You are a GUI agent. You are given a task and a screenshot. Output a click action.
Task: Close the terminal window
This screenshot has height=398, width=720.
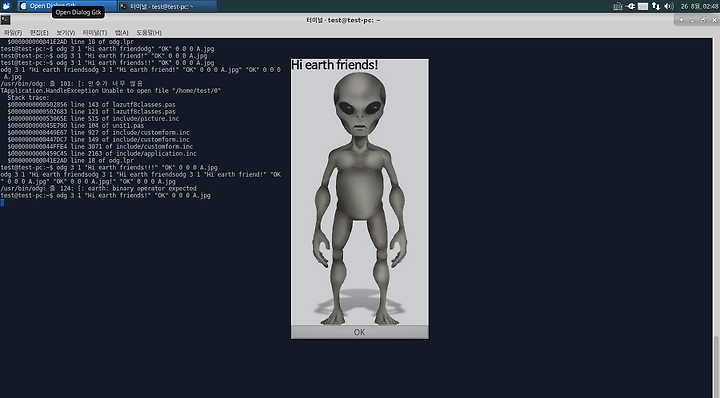pos(714,20)
